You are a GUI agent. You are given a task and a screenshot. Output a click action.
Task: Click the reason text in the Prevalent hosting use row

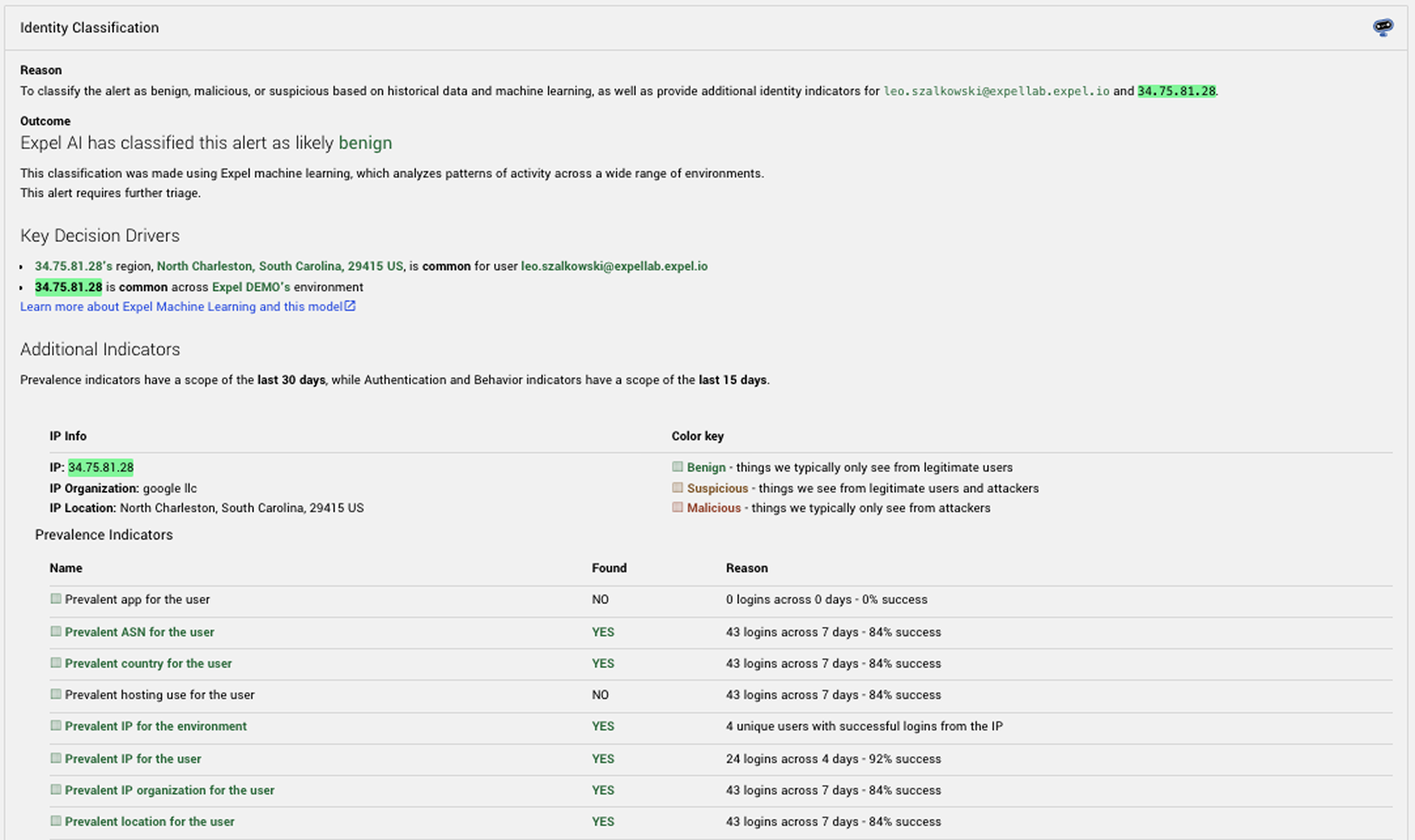834,694
